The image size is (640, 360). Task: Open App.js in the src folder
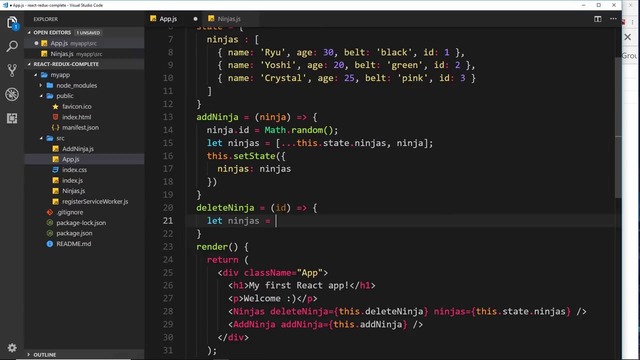click(x=84, y=159)
